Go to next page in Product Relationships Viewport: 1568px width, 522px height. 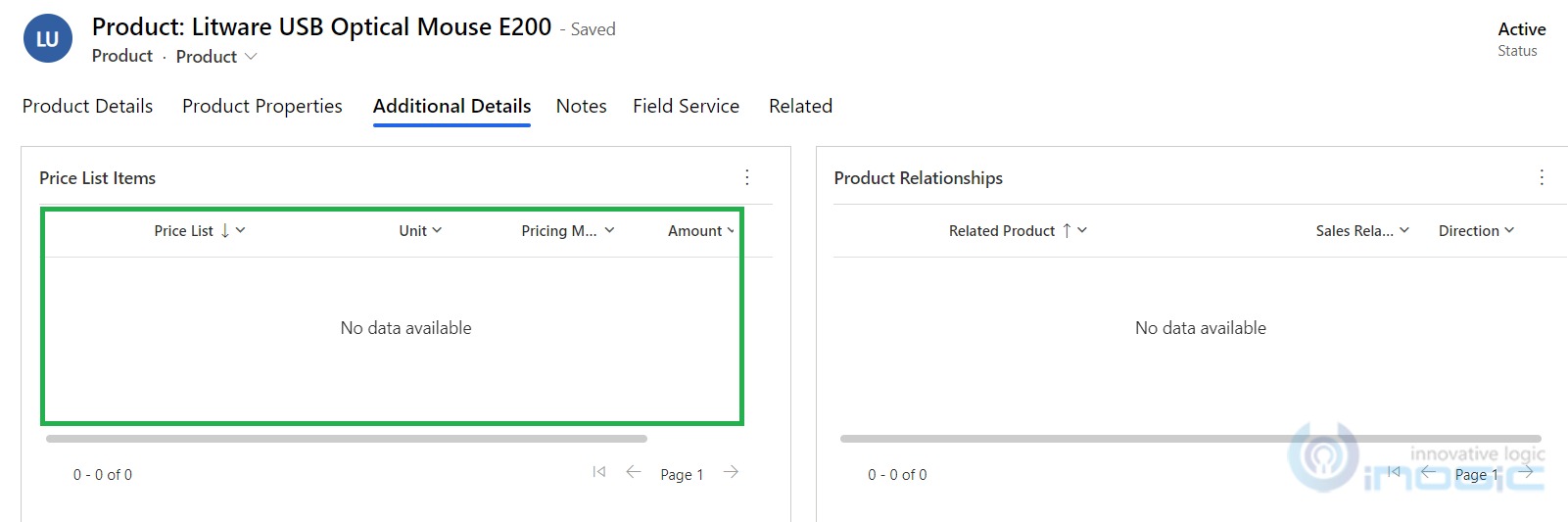[1526, 472]
